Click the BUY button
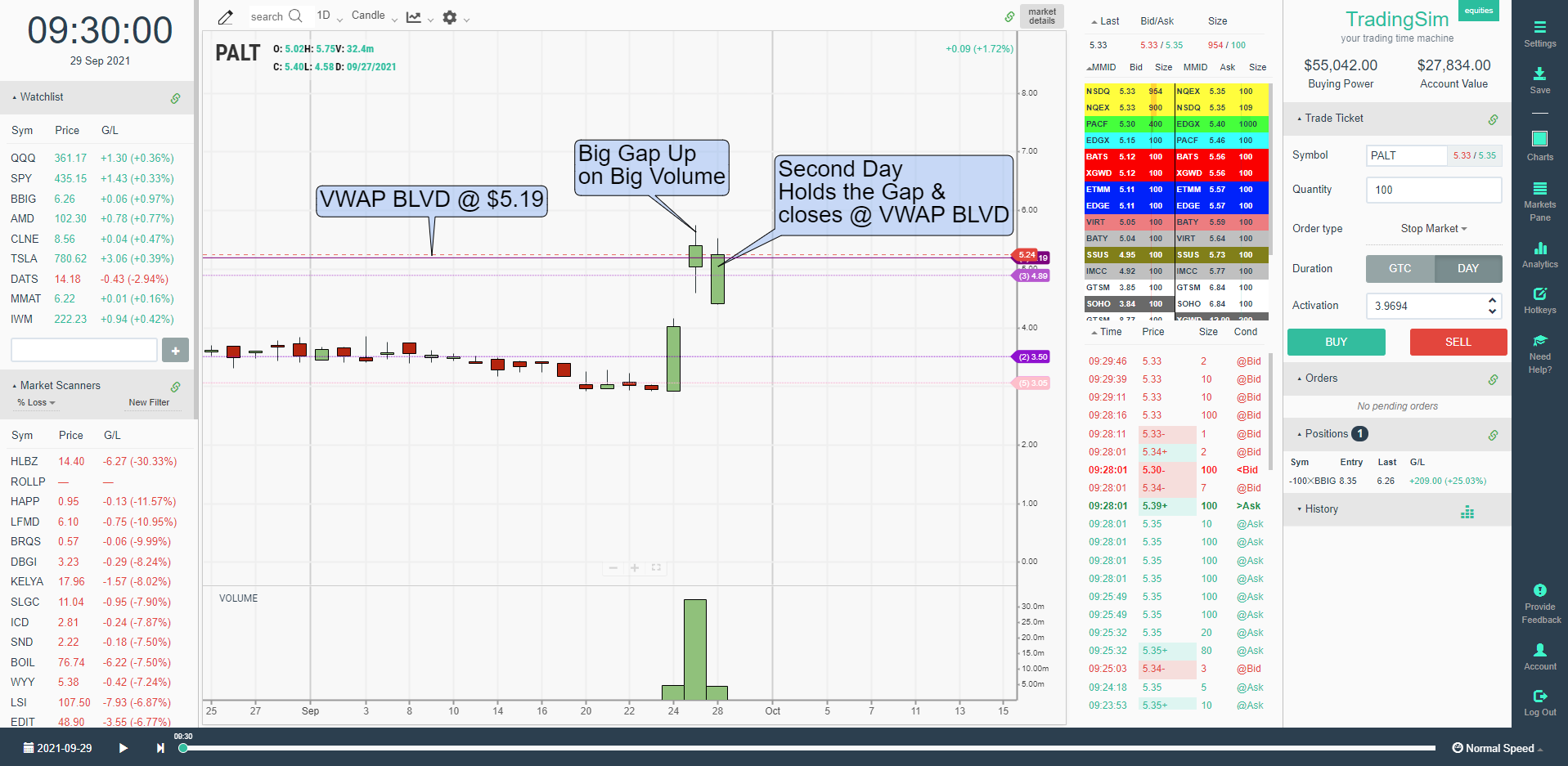The height and width of the screenshot is (766, 1568). pyautogui.click(x=1336, y=342)
